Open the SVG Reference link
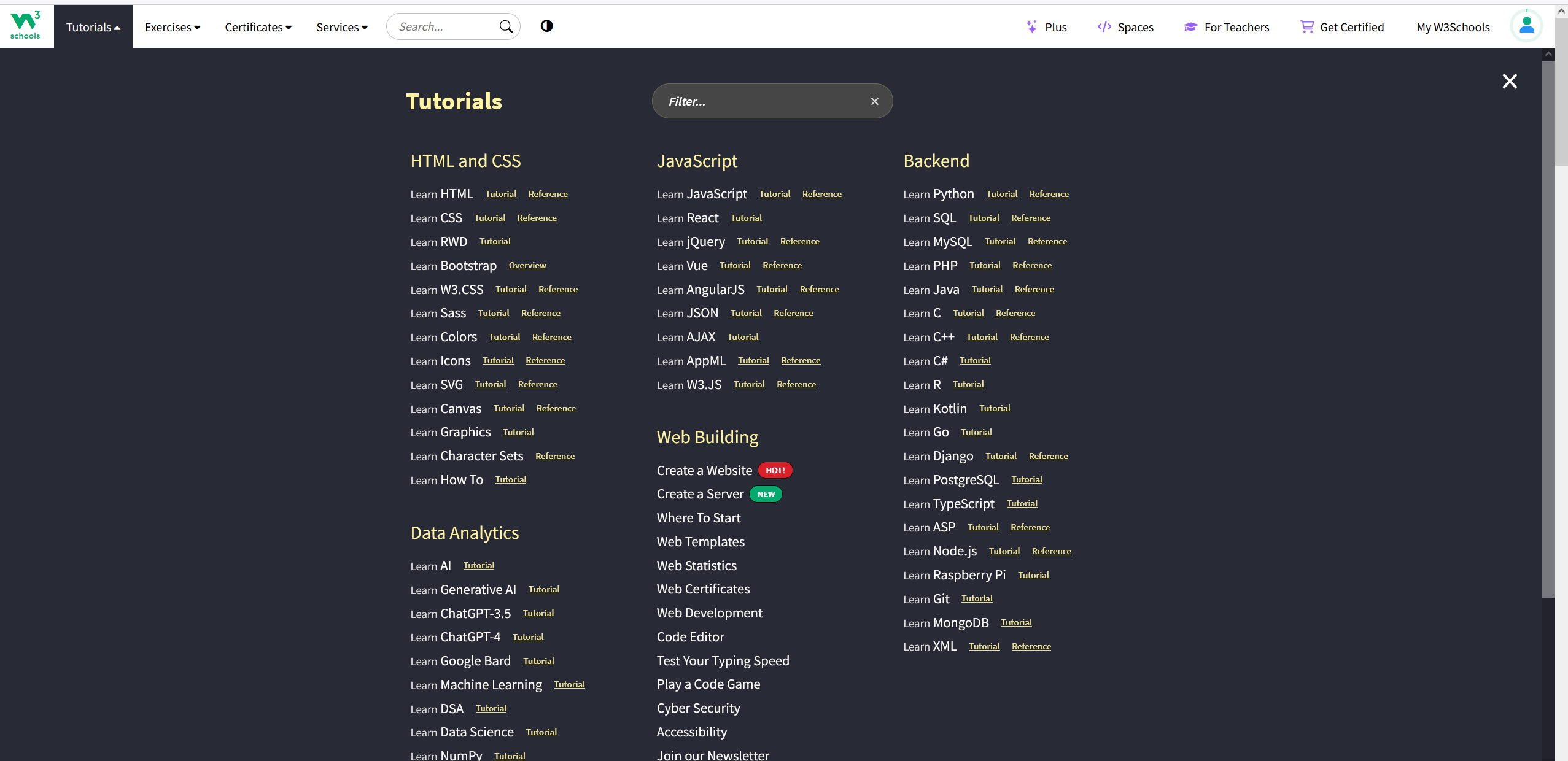The height and width of the screenshot is (761, 1568). tap(538, 384)
